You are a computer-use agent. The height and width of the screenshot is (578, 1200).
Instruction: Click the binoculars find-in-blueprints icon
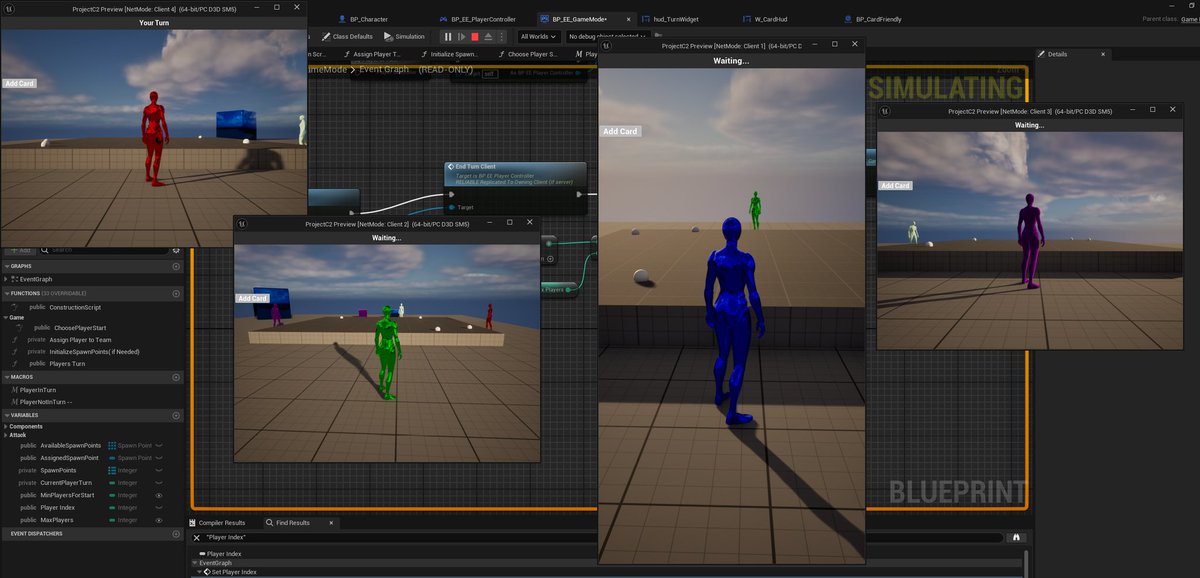click(x=1016, y=537)
